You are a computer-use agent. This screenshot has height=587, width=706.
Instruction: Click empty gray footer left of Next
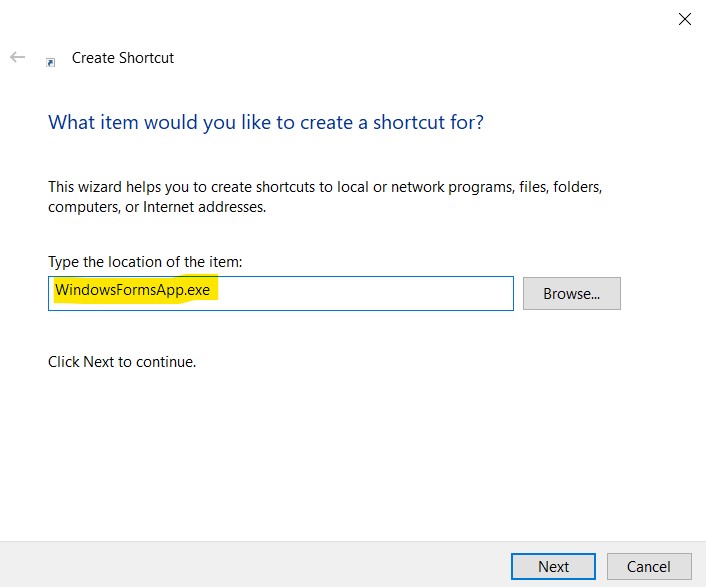pos(250,565)
